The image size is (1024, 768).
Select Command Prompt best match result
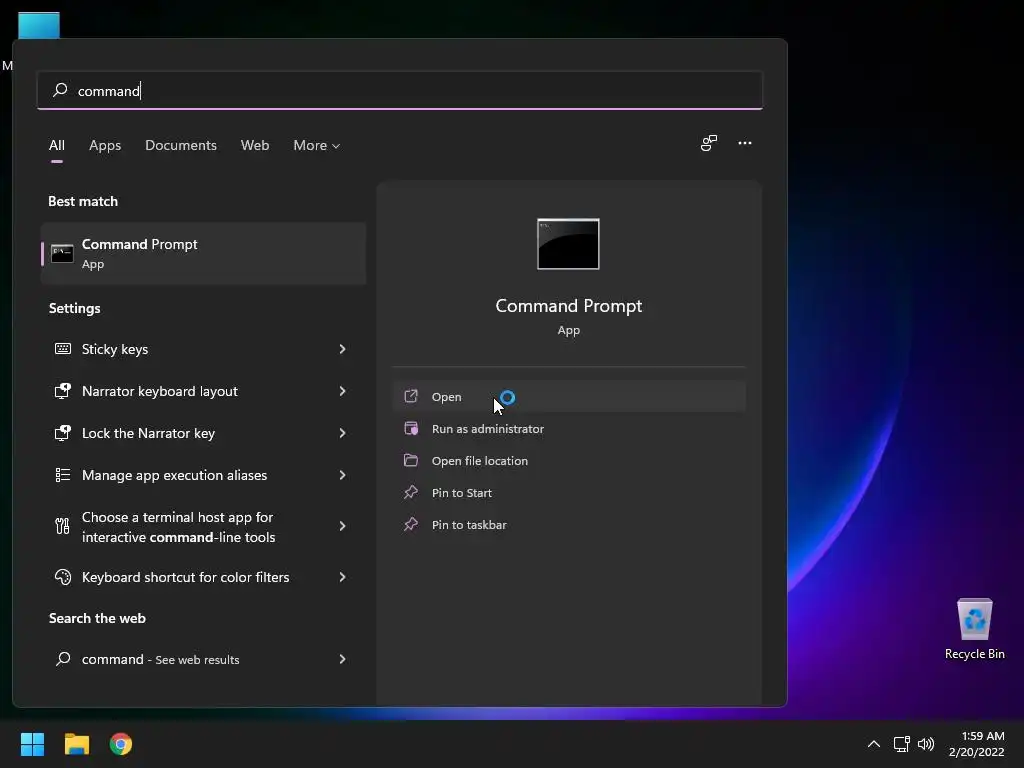204,253
